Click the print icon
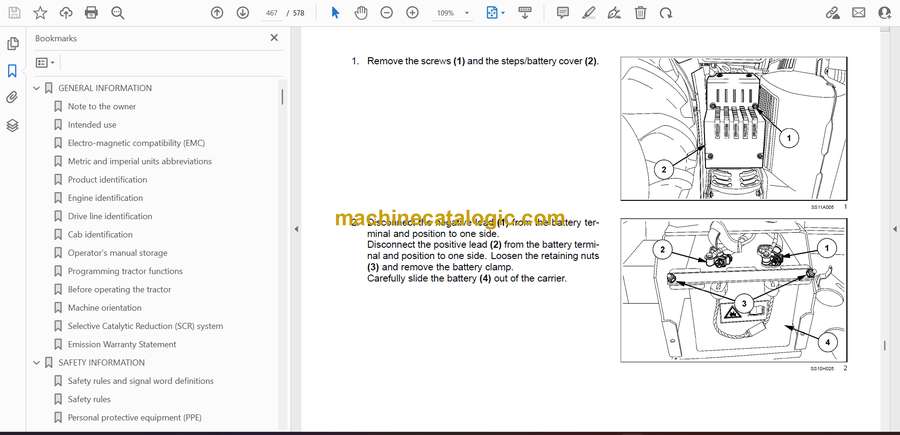900x435 pixels. (x=92, y=13)
